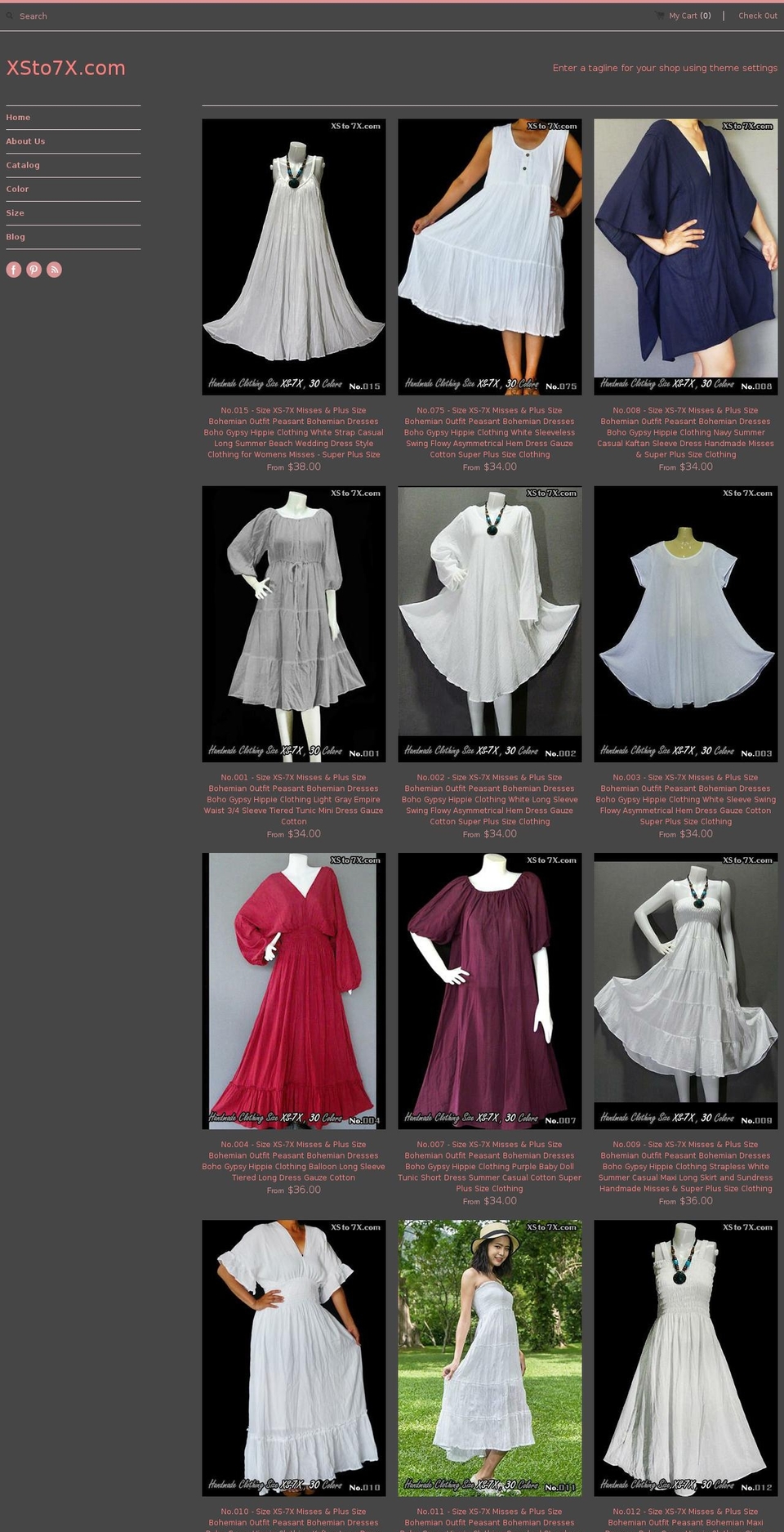Open the No.001 product title link
The height and width of the screenshot is (1532, 784).
(294, 800)
